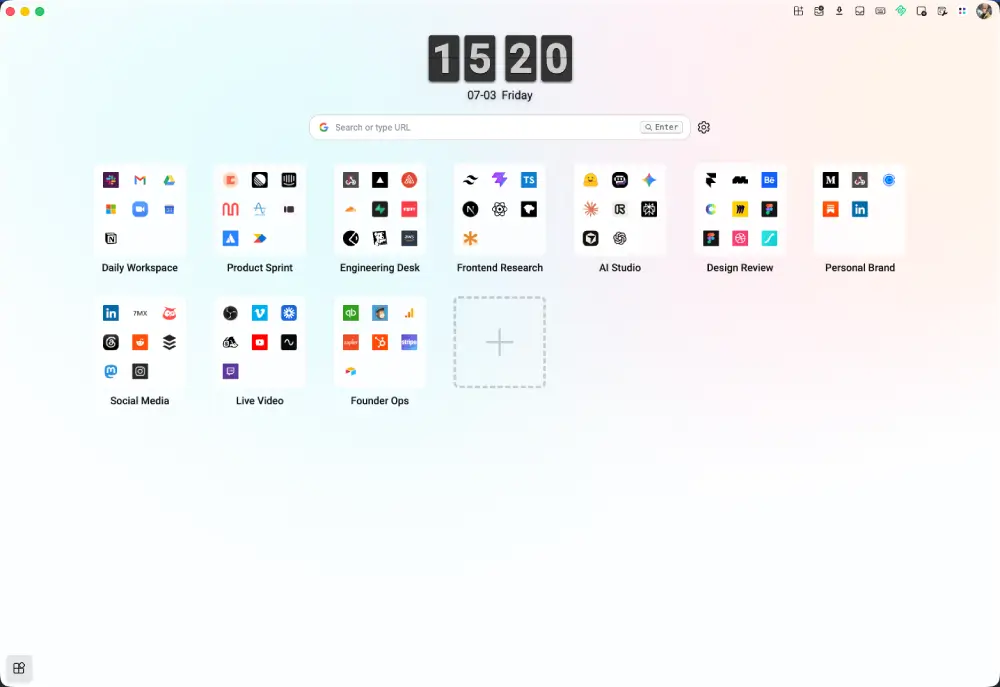Click the Enter search button
Viewport: 1000px width, 687px height.
tap(661, 127)
